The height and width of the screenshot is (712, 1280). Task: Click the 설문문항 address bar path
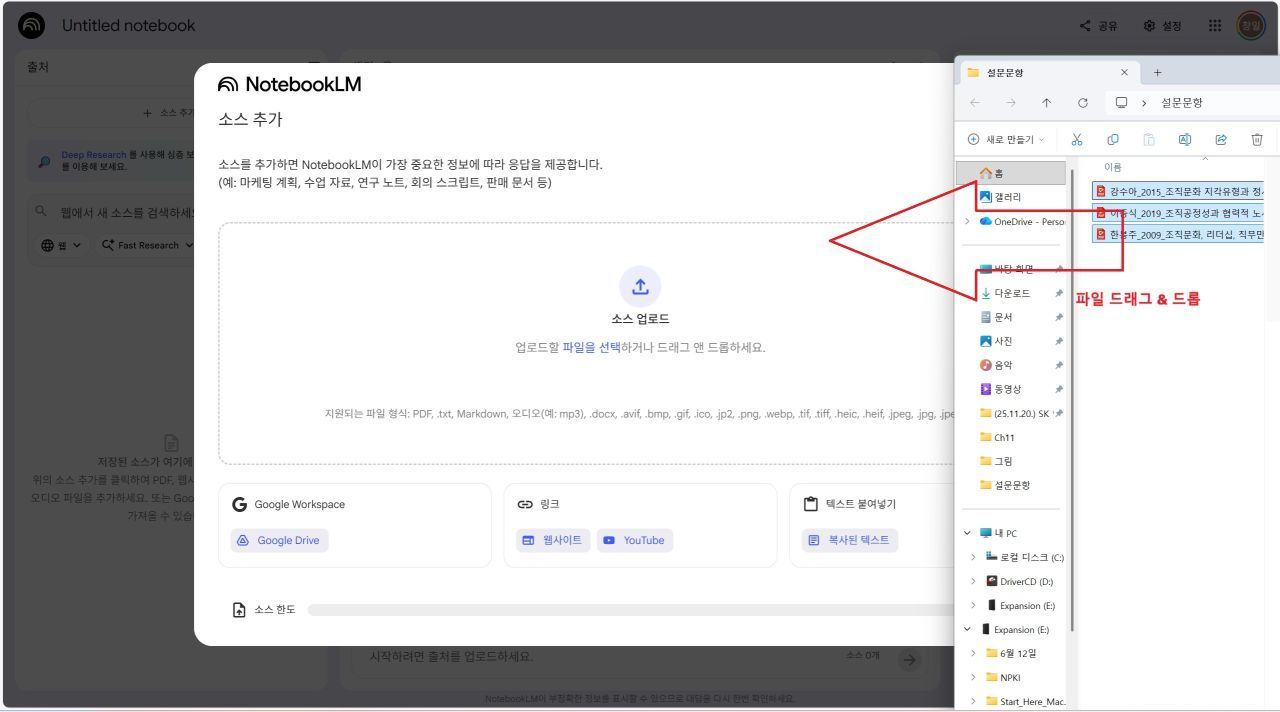(1182, 103)
